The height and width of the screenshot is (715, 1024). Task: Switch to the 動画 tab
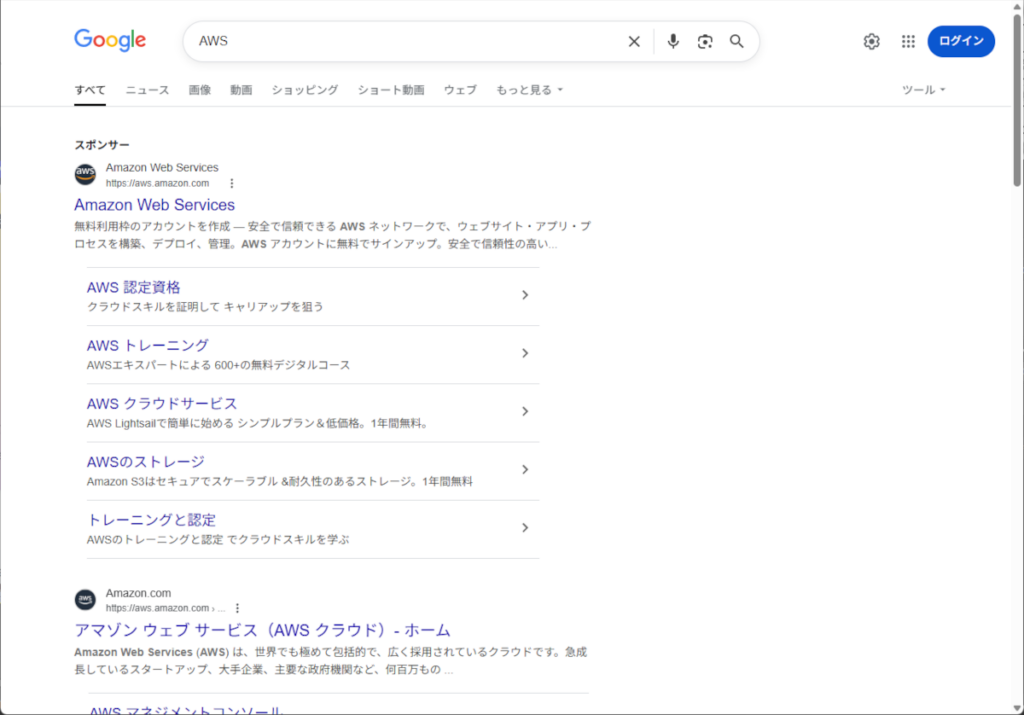(x=241, y=90)
